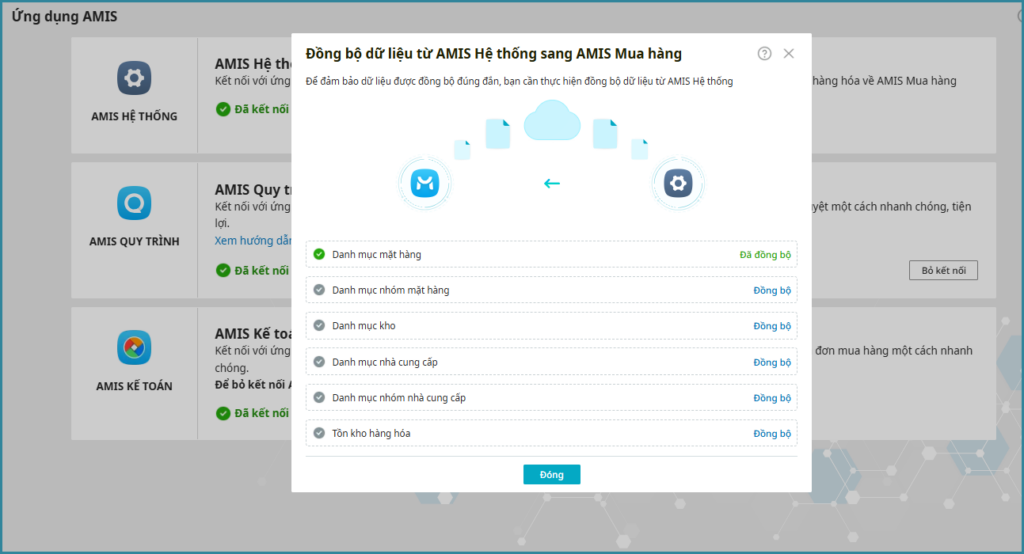Image resolution: width=1024 pixels, height=554 pixels.
Task: Click the Đóng button
Action: point(551,474)
